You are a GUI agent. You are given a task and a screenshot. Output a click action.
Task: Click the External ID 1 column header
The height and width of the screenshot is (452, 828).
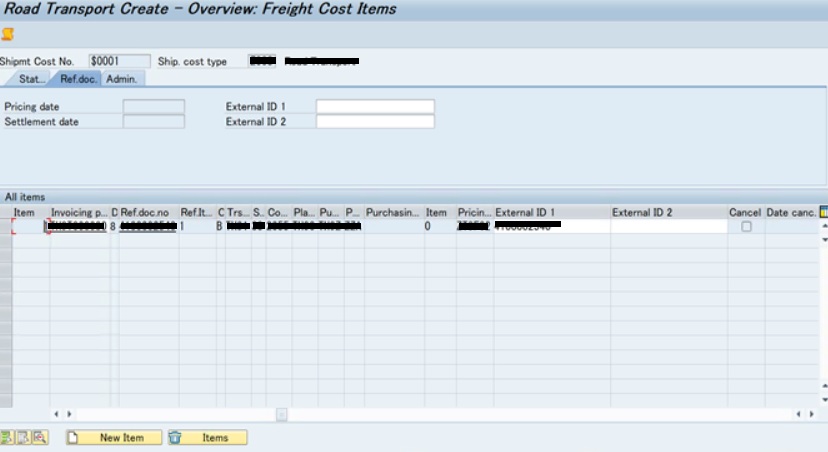coord(551,213)
